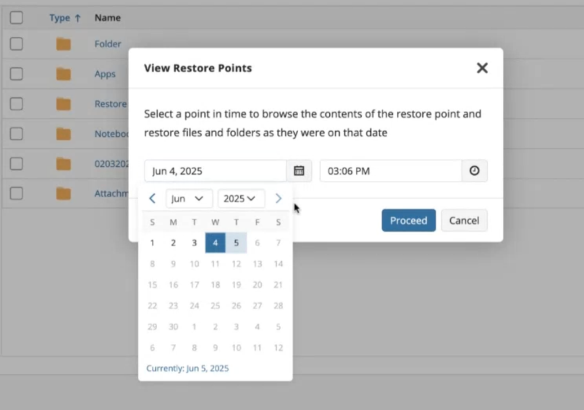Close the View Restore Points dialog
Viewport: 584px width, 410px height.
pyautogui.click(x=482, y=68)
